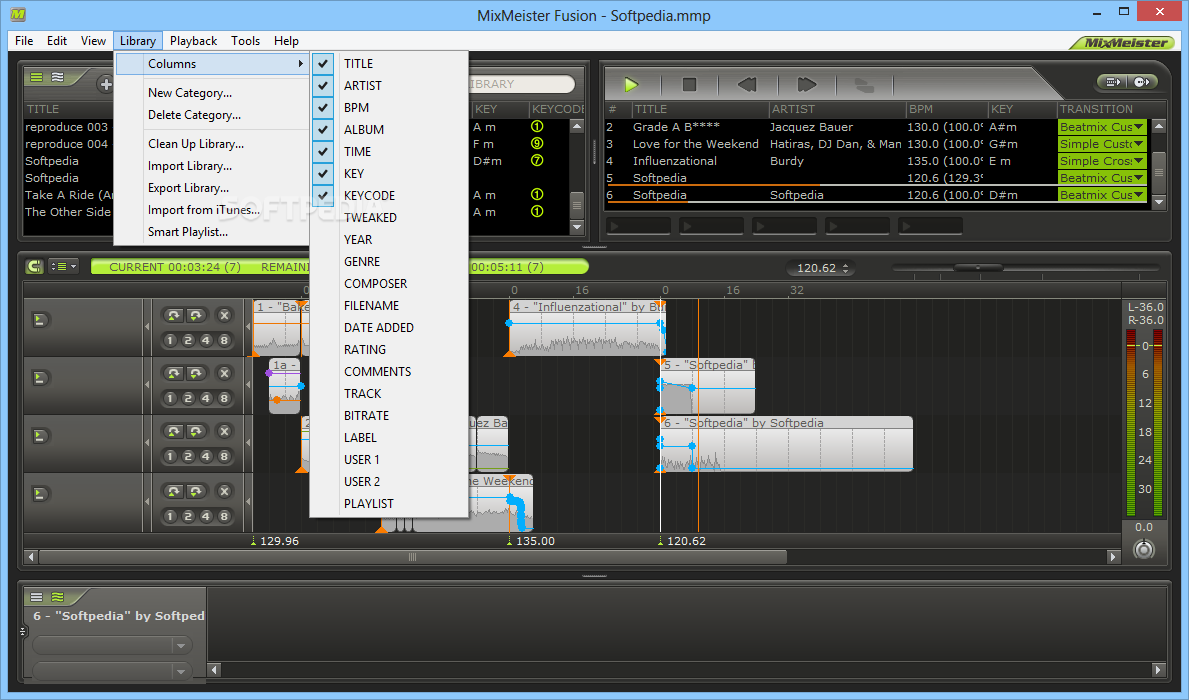Click the X button on third track lane
The height and width of the screenshot is (700, 1189).
pyautogui.click(x=224, y=432)
